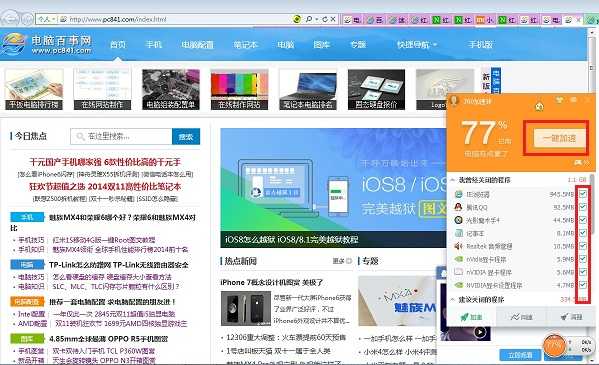Click the NVIDIA显卡设置程序 green icon

458,285
